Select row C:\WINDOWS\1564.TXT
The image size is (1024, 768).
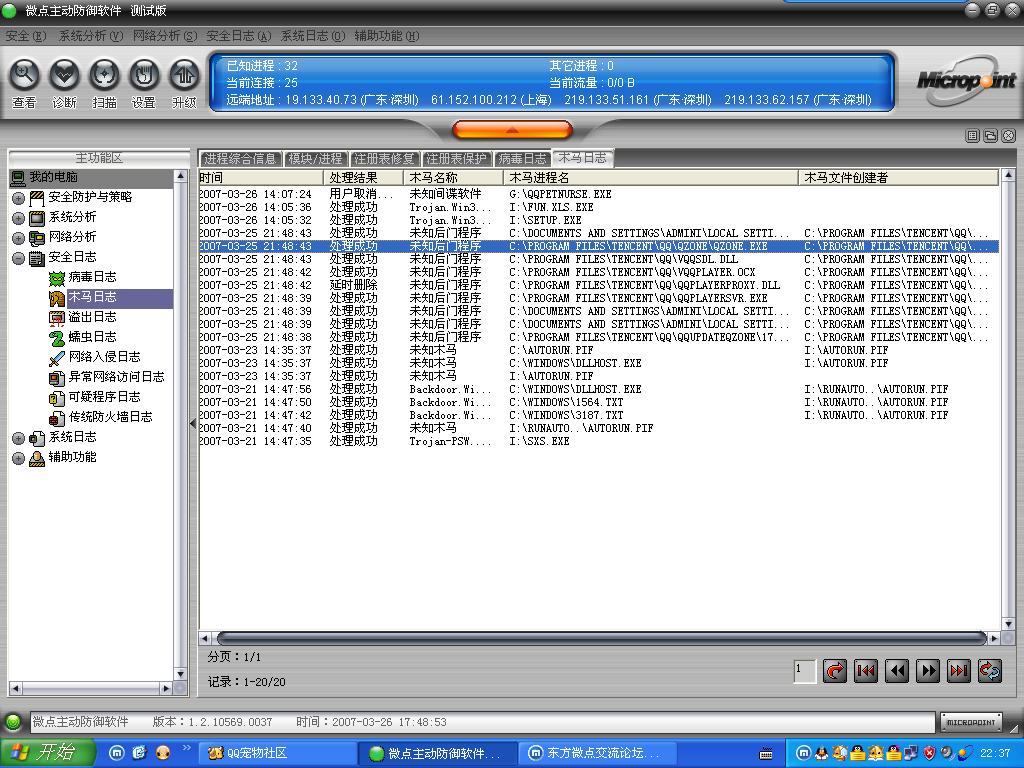(x=598, y=402)
